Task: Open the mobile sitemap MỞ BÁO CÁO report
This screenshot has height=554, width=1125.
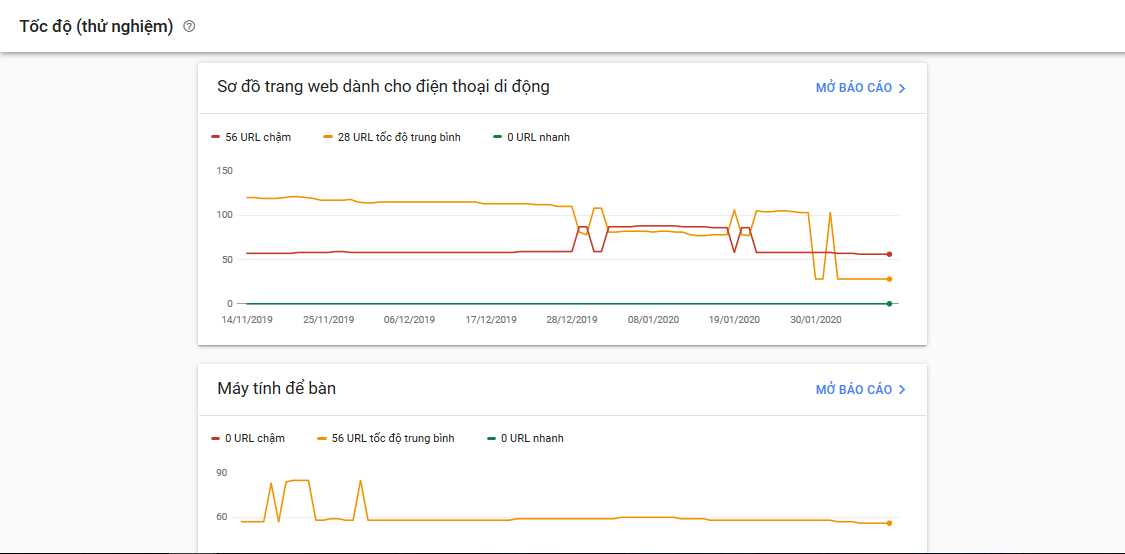Action: click(853, 88)
